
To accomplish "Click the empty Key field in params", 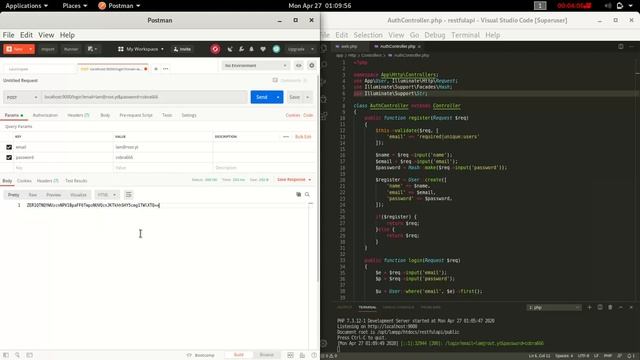I will (x=63, y=168).
